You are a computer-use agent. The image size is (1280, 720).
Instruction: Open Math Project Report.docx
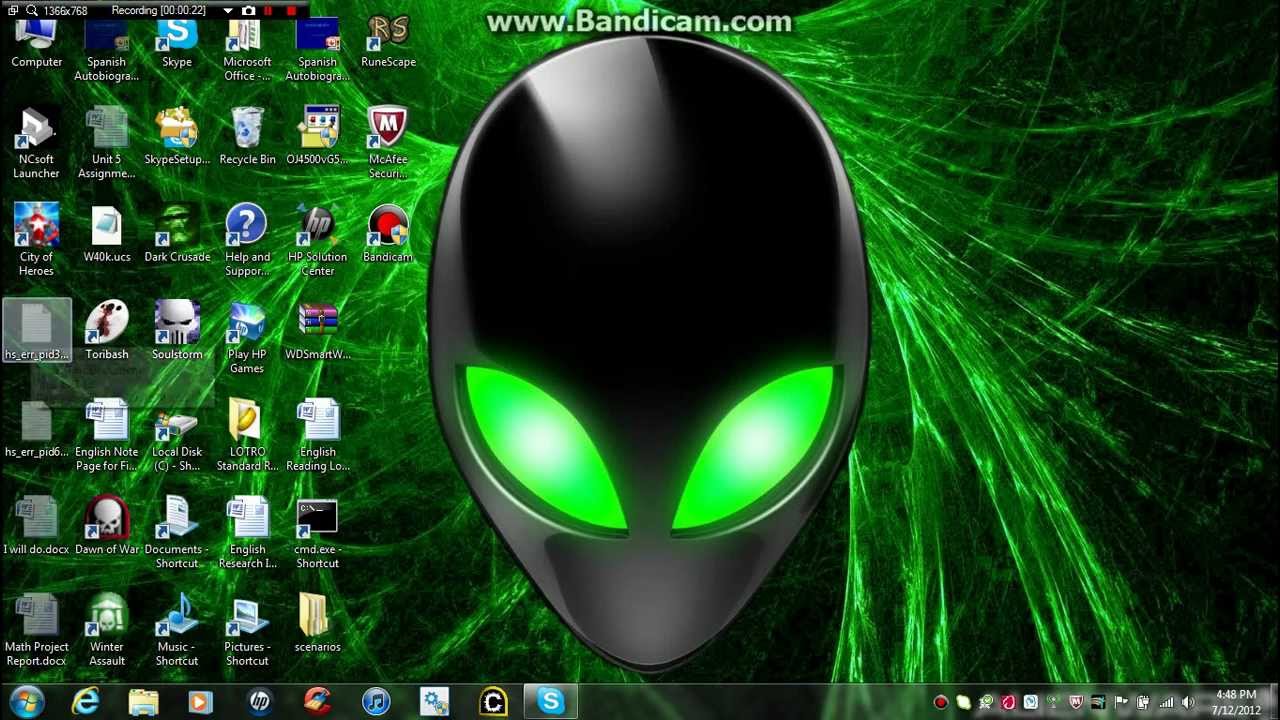click(x=36, y=630)
